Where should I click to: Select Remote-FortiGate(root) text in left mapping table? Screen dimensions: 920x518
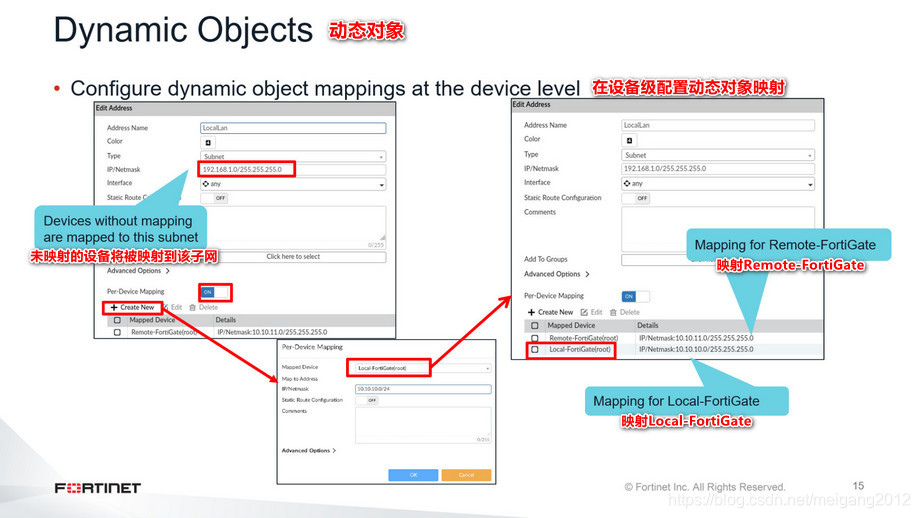[164, 332]
